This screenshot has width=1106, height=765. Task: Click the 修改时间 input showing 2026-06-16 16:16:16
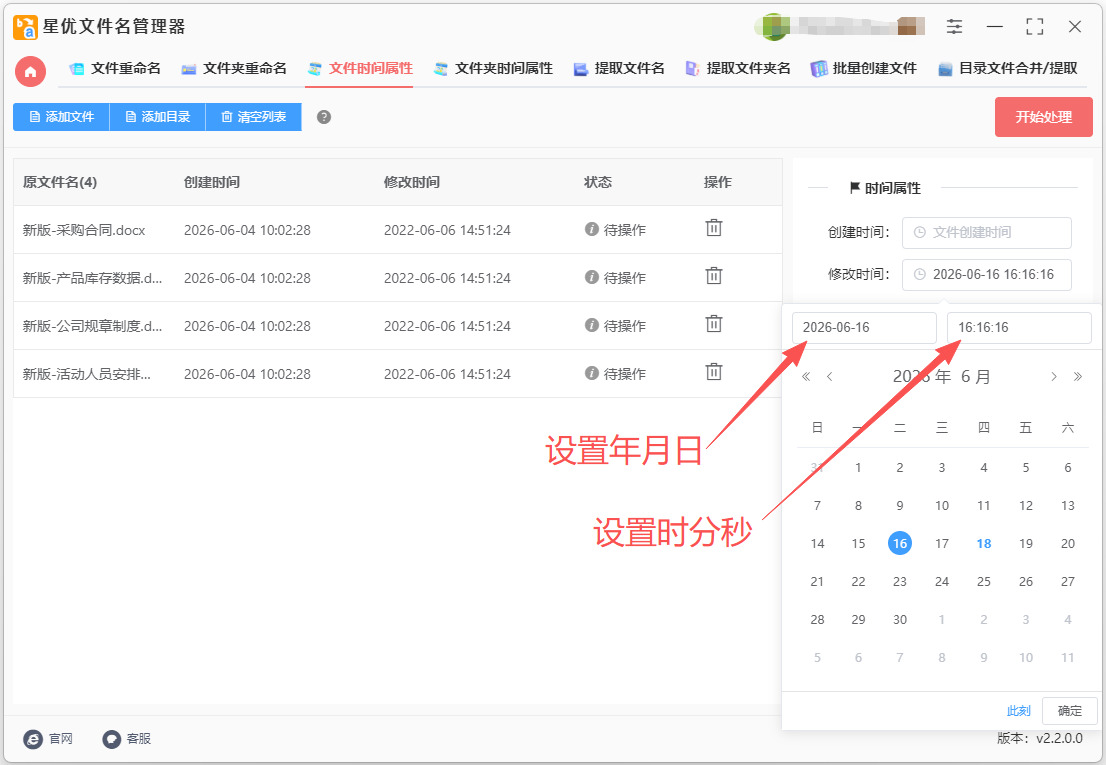(986, 275)
